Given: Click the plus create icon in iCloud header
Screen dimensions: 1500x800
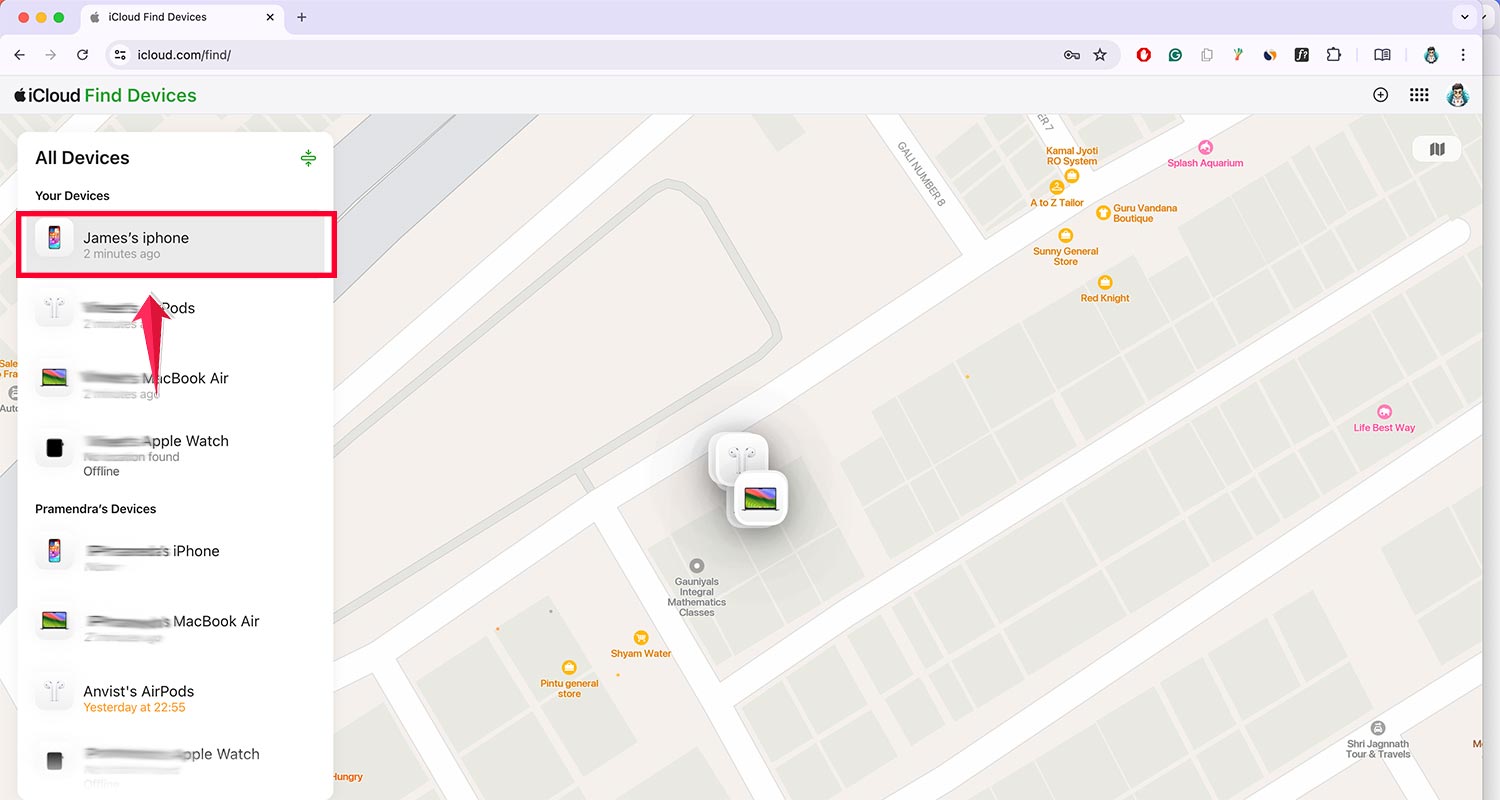Looking at the screenshot, I should click(1380, 95).
